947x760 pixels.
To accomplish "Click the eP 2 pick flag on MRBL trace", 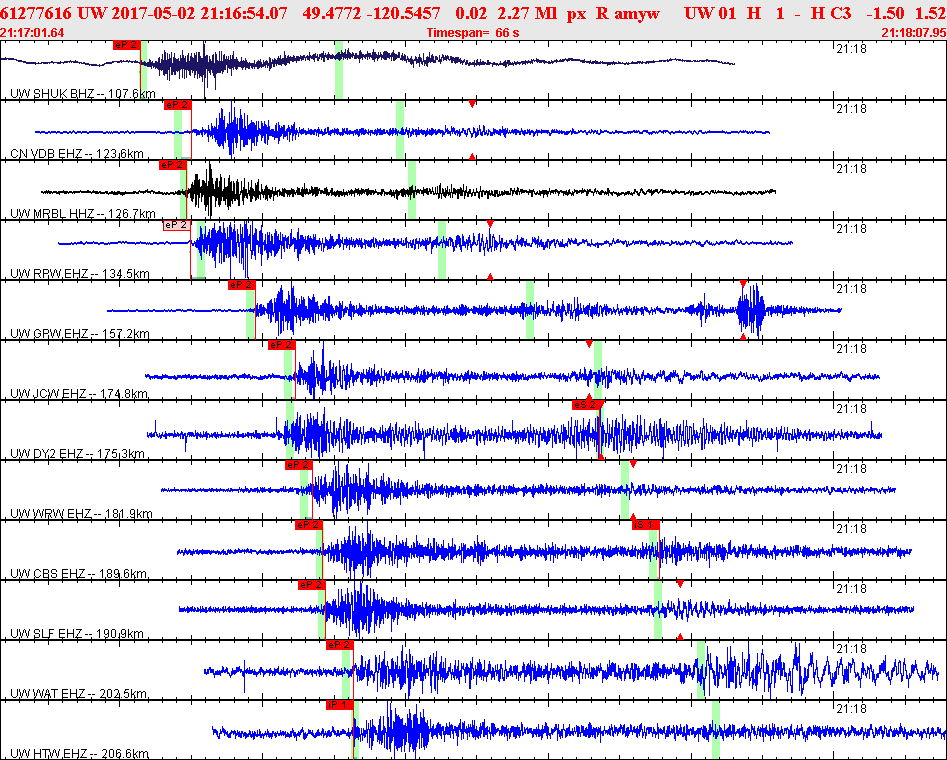I will [173, 165].
